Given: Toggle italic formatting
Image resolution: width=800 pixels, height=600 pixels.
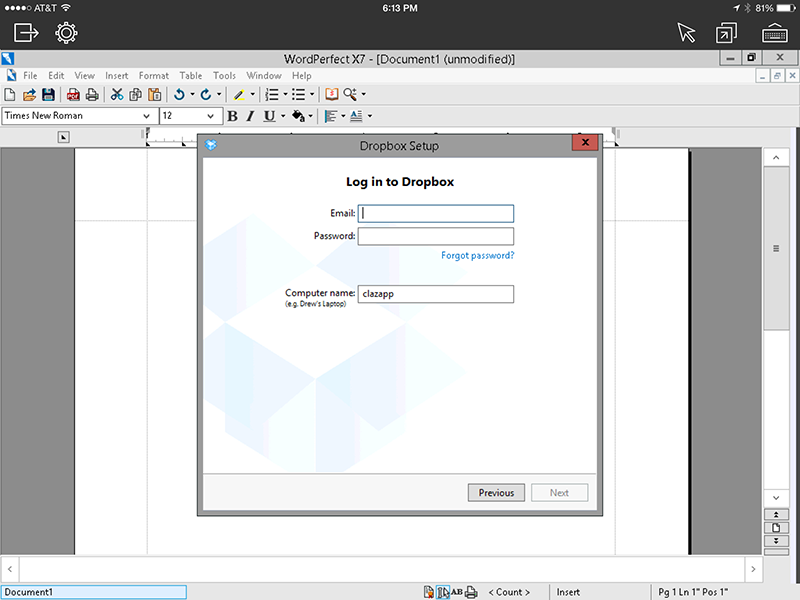Looking at the screenshot, I should click(x=250, y=116).
